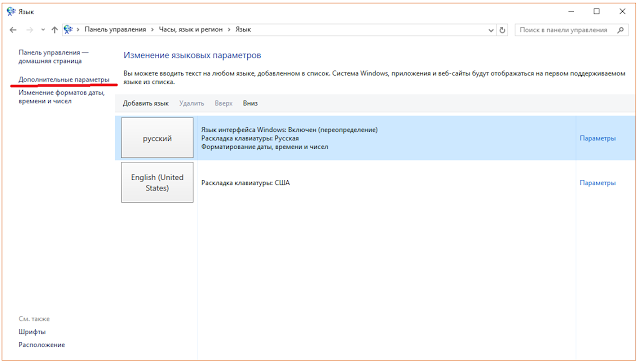Screen dimensions: 640x364
Task: Open Параметры for русский language
Action: (598, 138)
